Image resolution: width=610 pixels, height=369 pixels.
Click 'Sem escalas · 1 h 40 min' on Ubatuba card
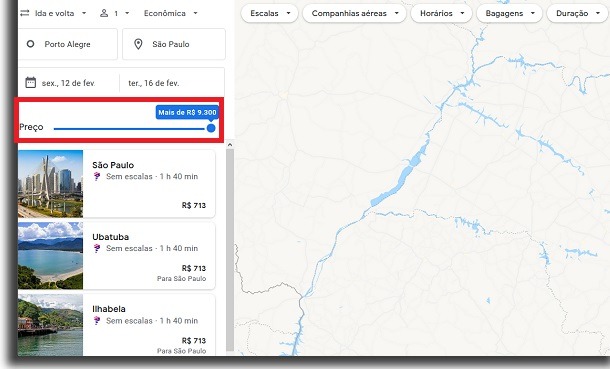[x=152, y=248]
